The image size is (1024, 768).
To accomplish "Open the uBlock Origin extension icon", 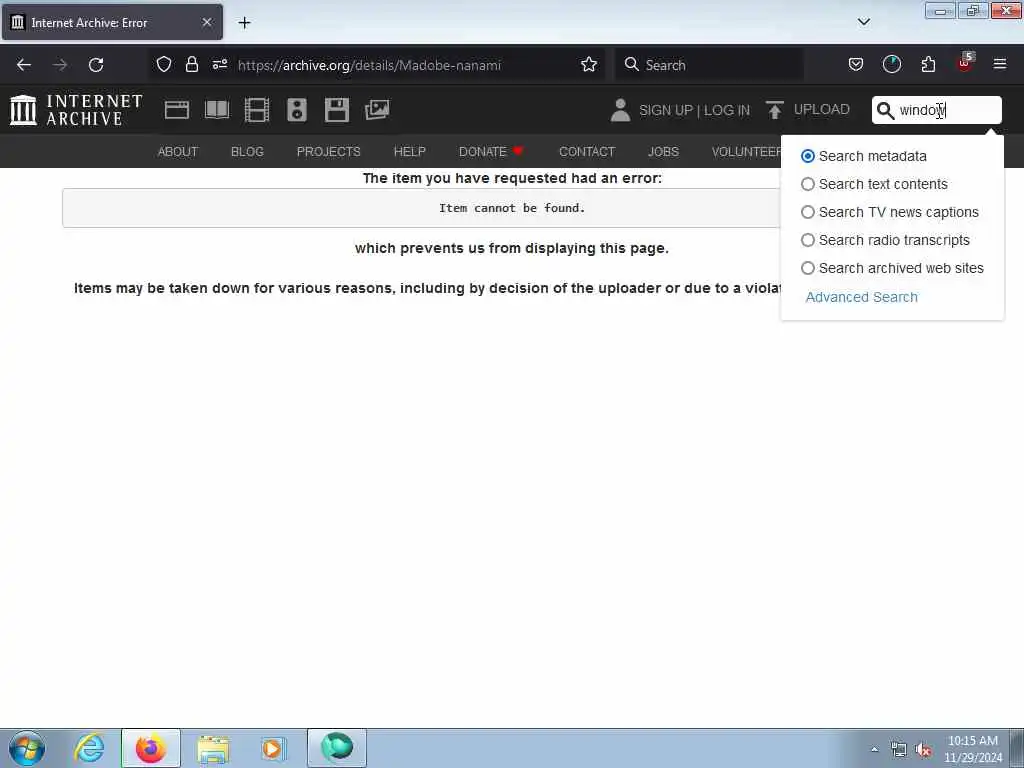I will [x=965, y=63].
